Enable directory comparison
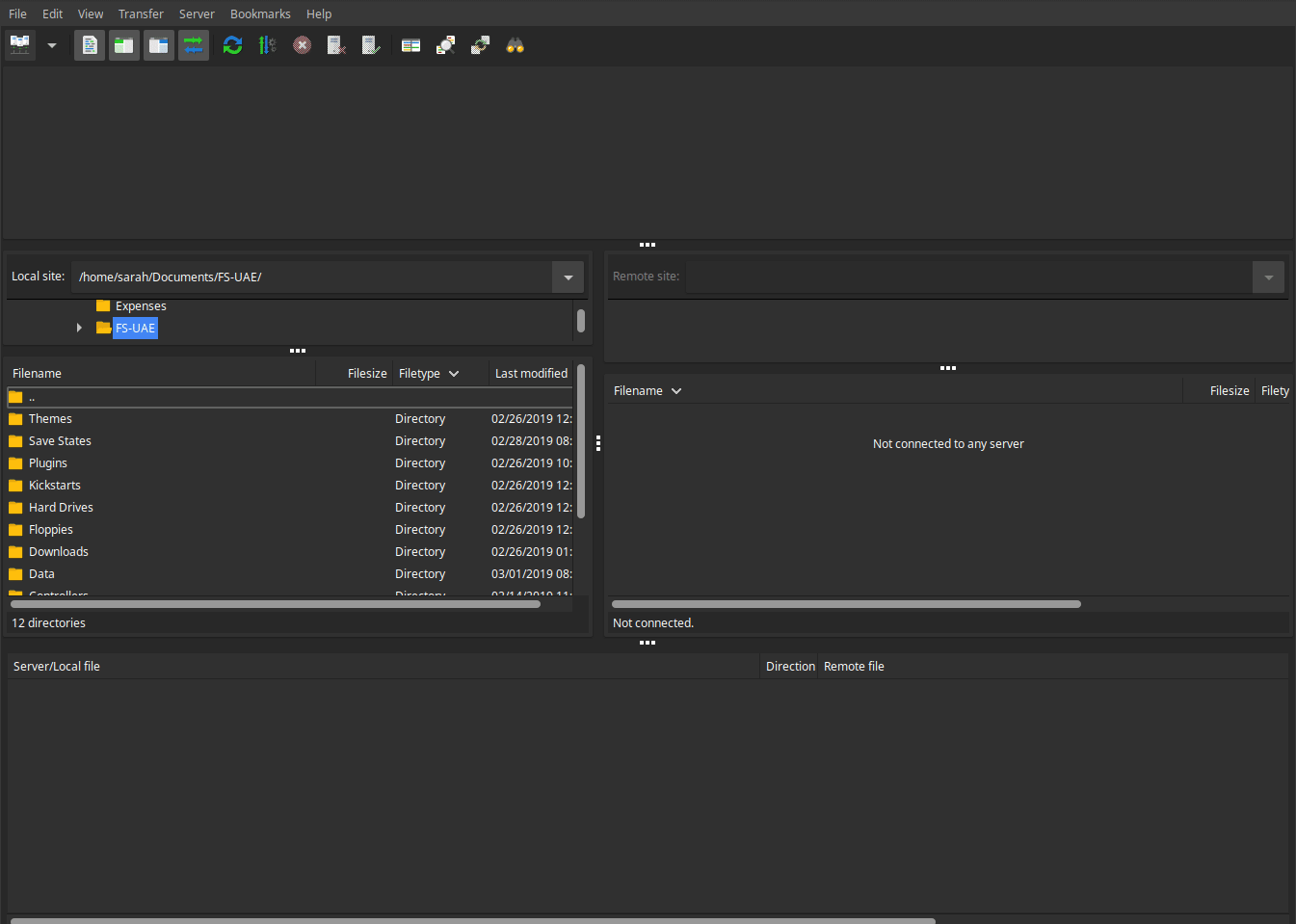The image size is (1296, 924). [x=410, y=44]
